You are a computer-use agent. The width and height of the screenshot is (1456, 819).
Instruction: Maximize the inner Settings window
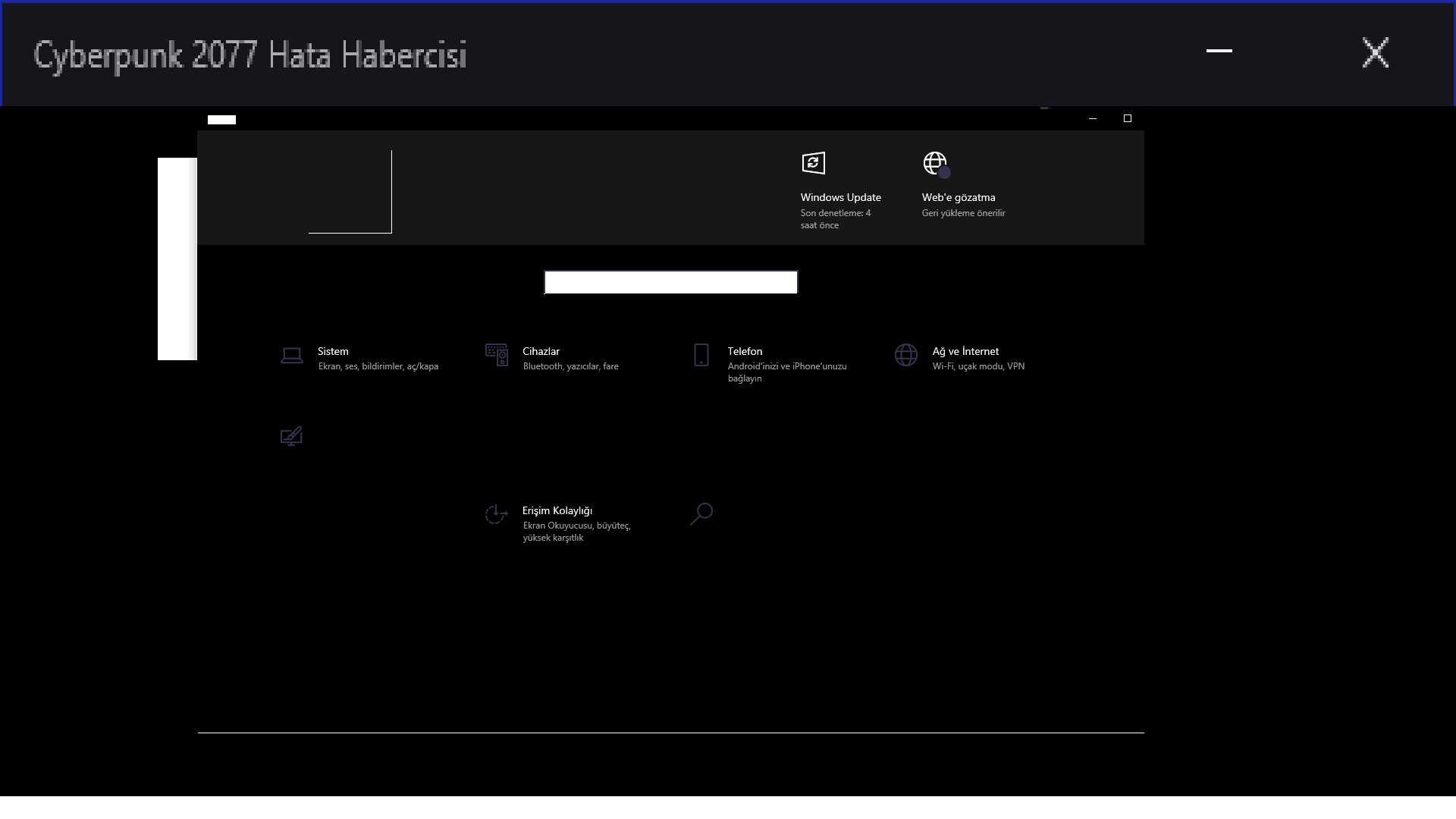pos(1128,118)
